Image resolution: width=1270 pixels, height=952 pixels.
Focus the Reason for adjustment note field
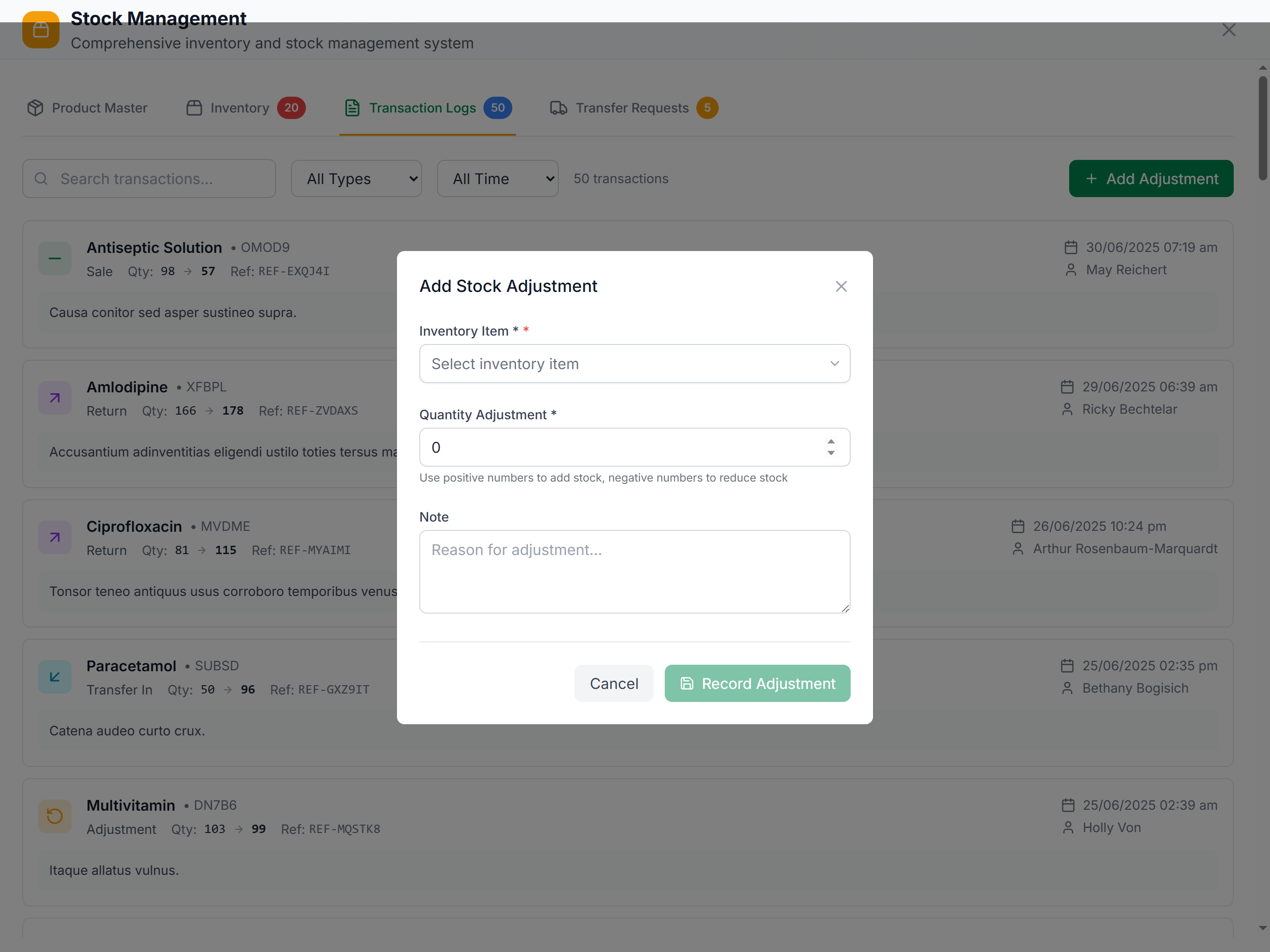click(x=635, y=571)
